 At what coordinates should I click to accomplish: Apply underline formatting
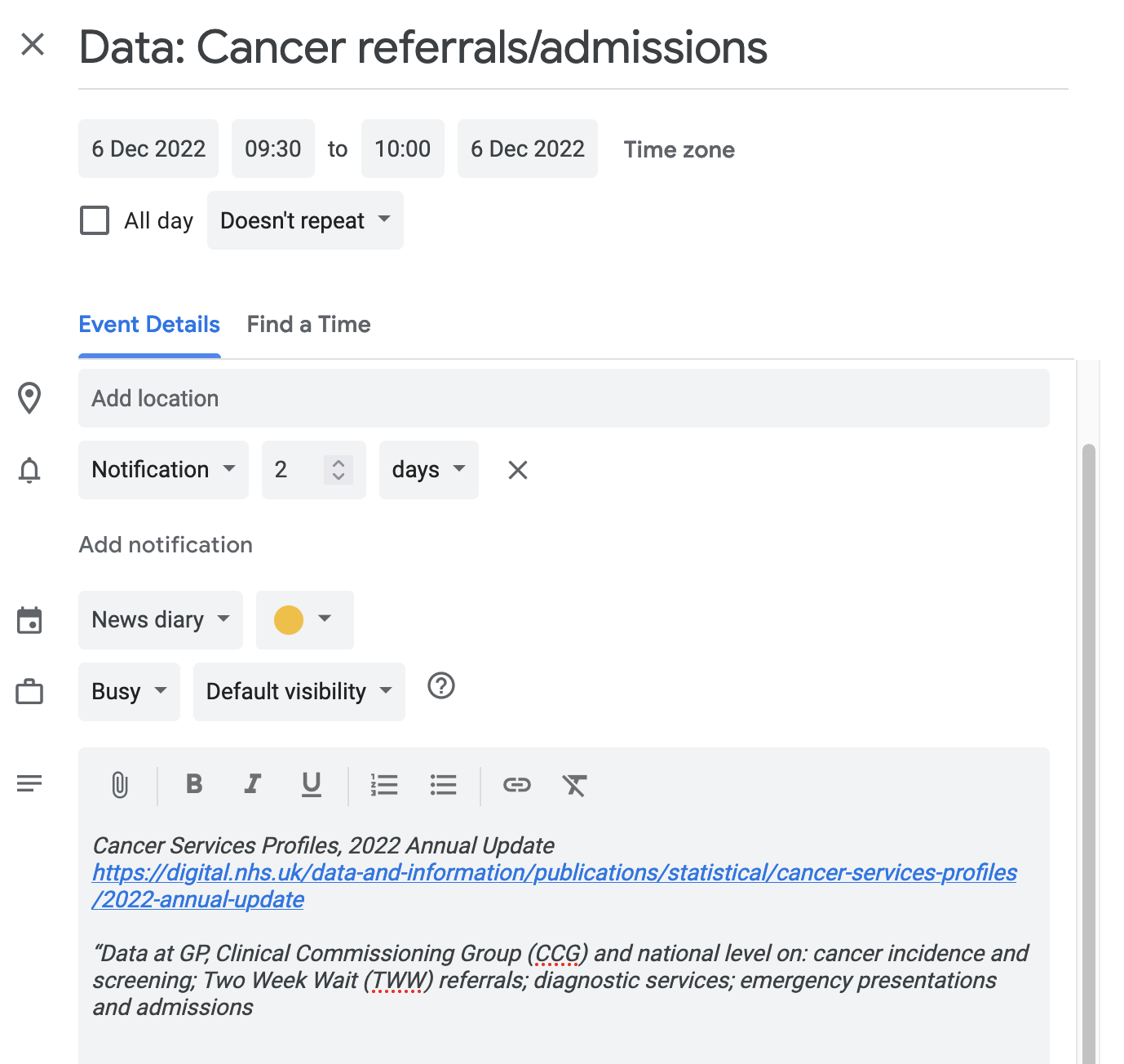pyautogui.click(x=311, y=785)
